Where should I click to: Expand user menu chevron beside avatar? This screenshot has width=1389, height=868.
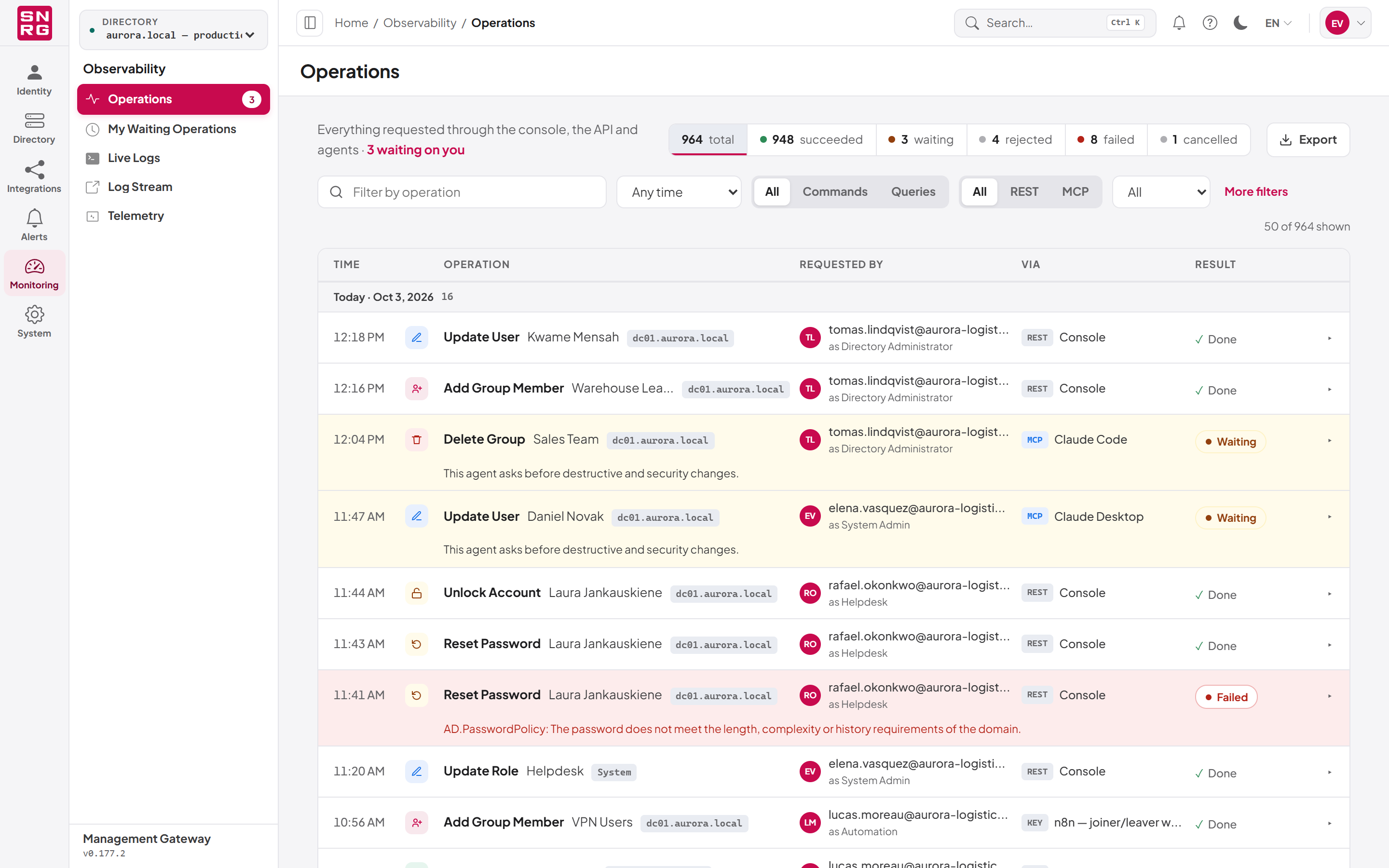pos(1361,23)
